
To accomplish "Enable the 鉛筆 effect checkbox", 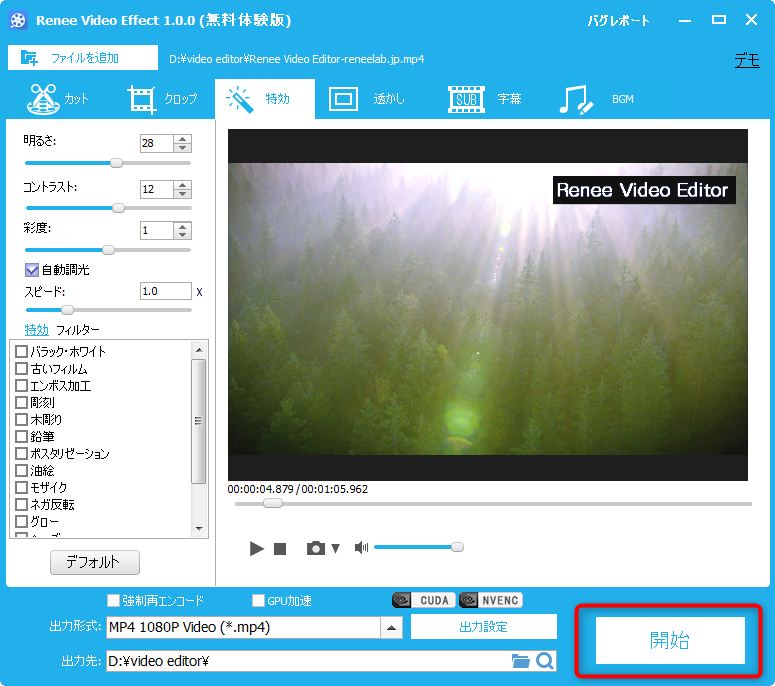I will [x=21, y=436].
